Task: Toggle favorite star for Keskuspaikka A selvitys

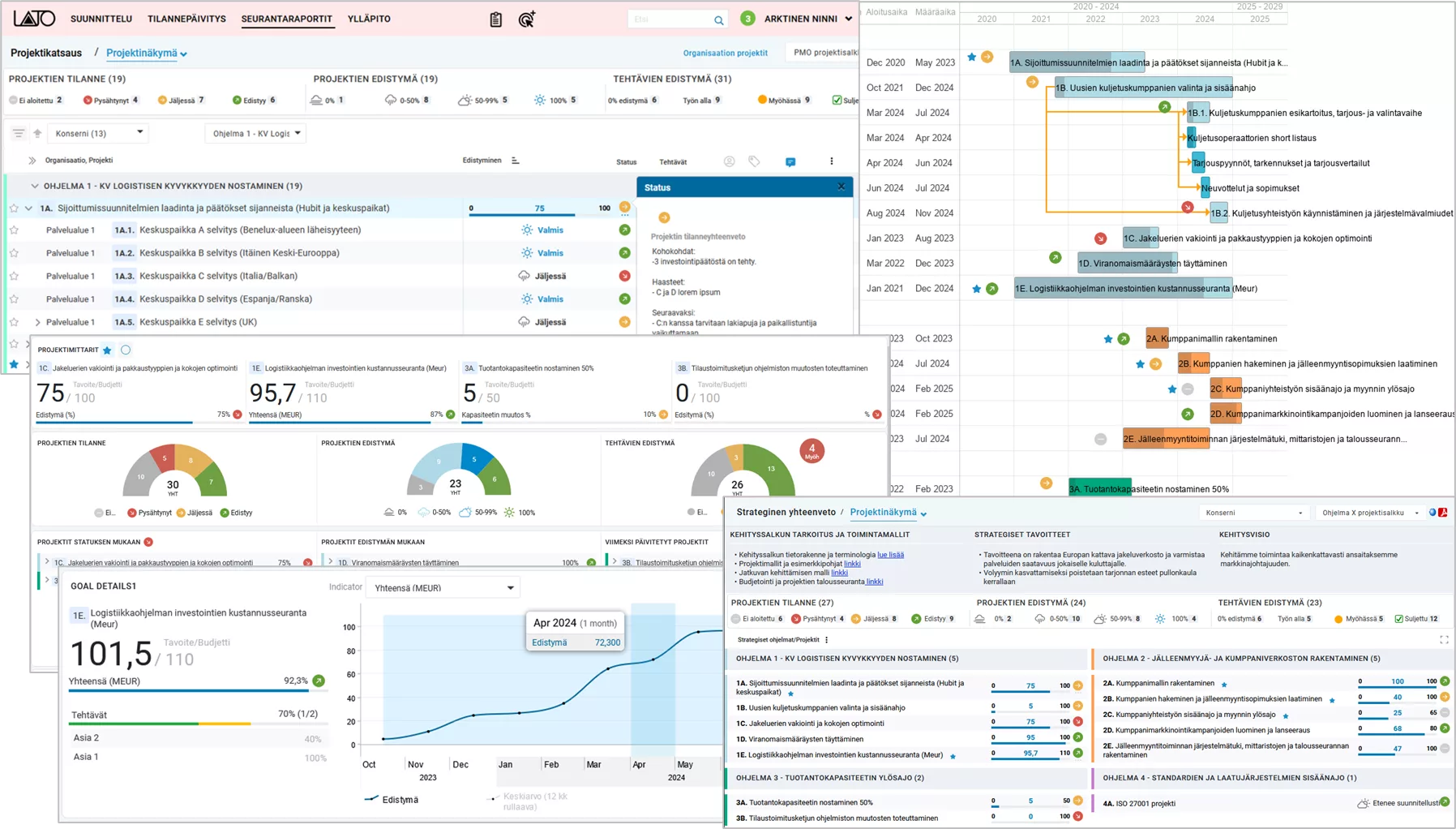Action: point(14,230)
